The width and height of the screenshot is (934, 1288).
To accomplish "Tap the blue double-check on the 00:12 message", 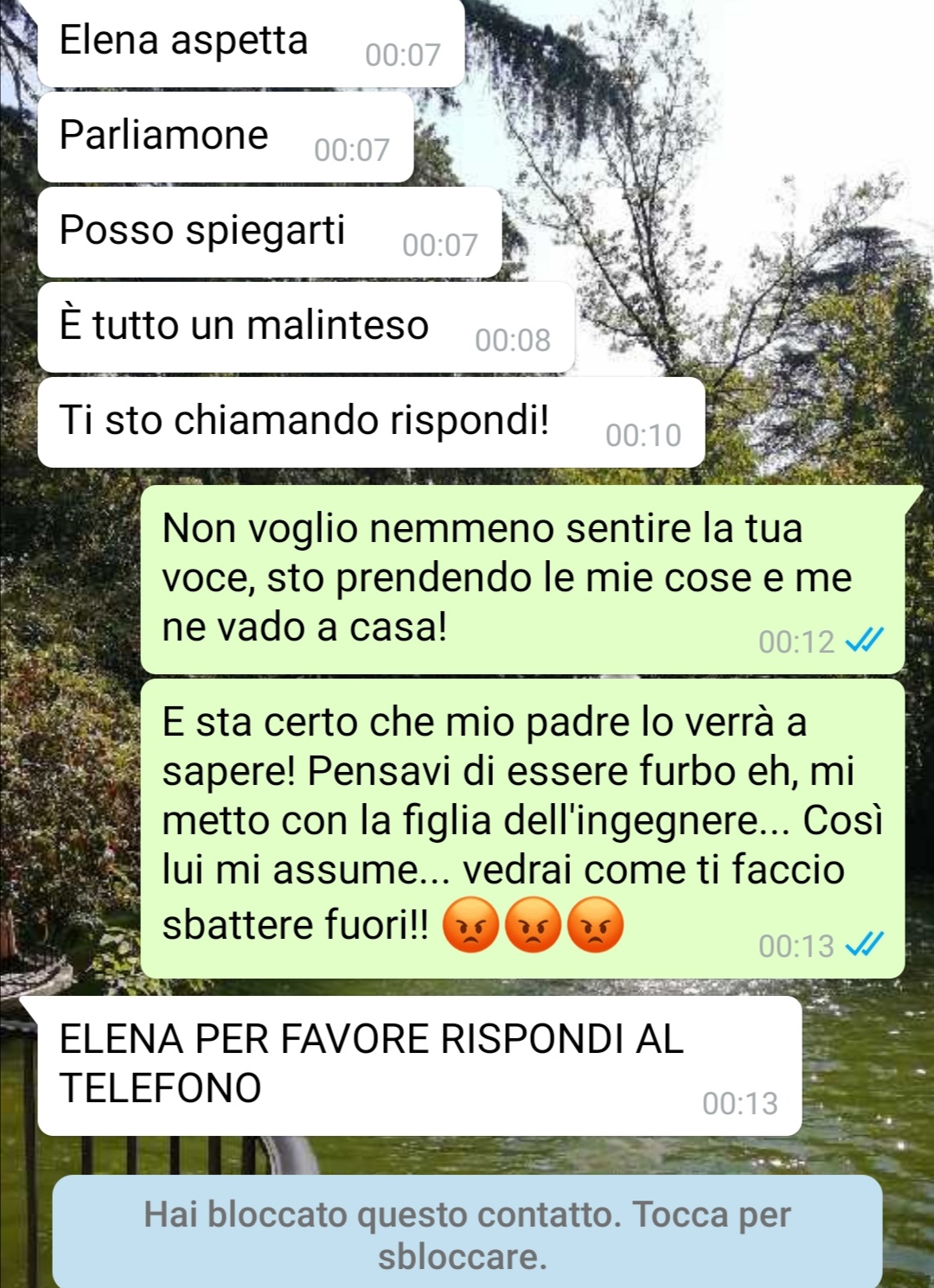I will (864, 641).
